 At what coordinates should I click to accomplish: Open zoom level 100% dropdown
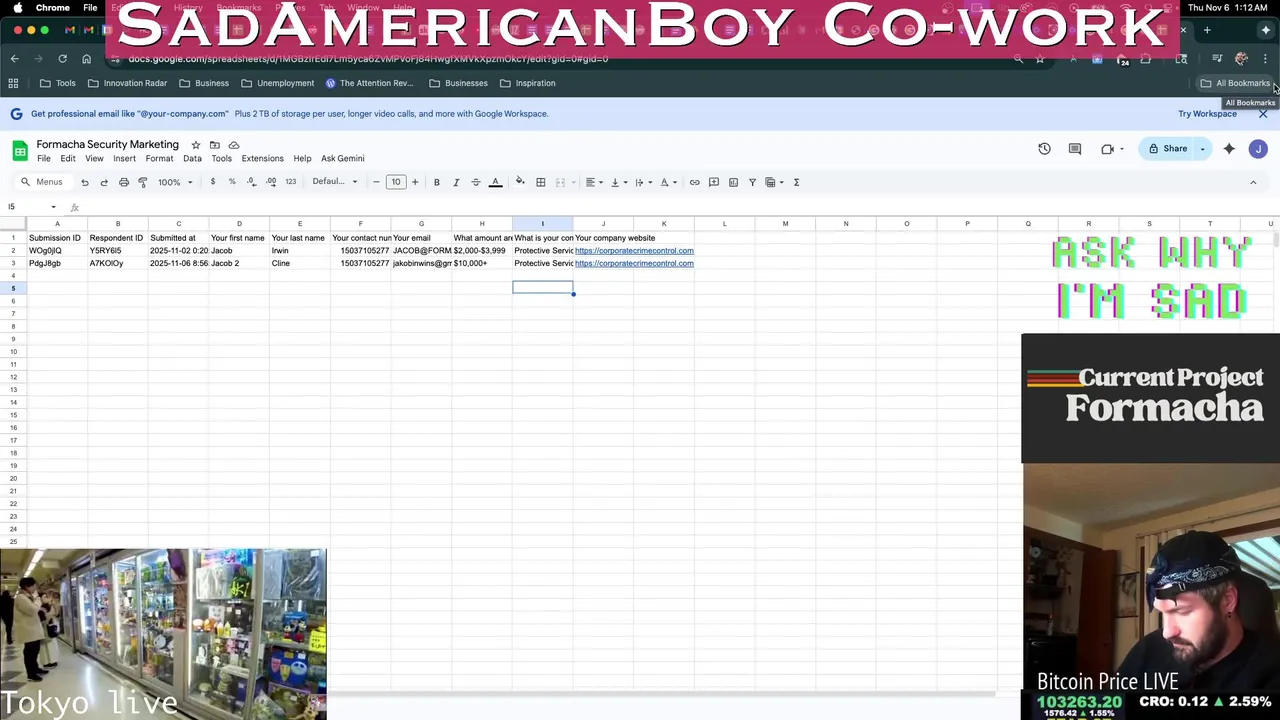175,182
